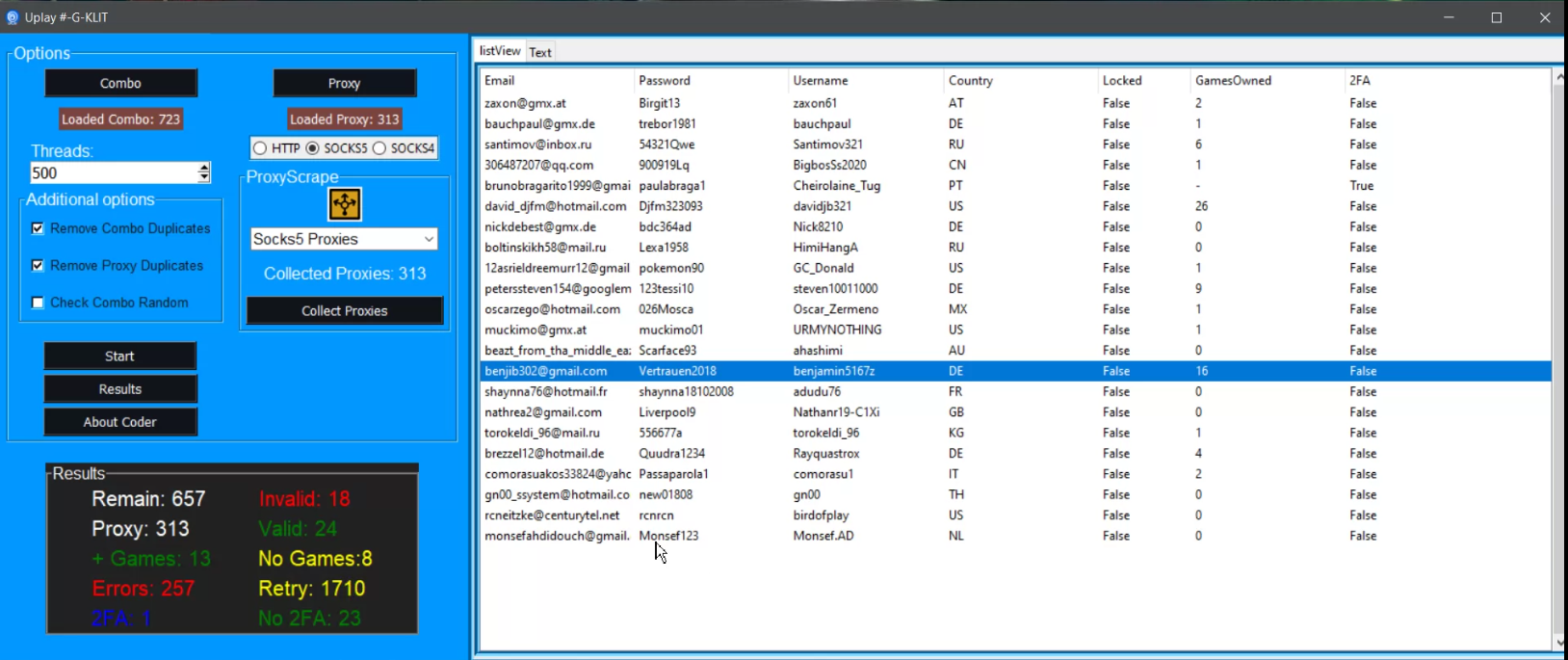Click the Combo button

[120, 83]
